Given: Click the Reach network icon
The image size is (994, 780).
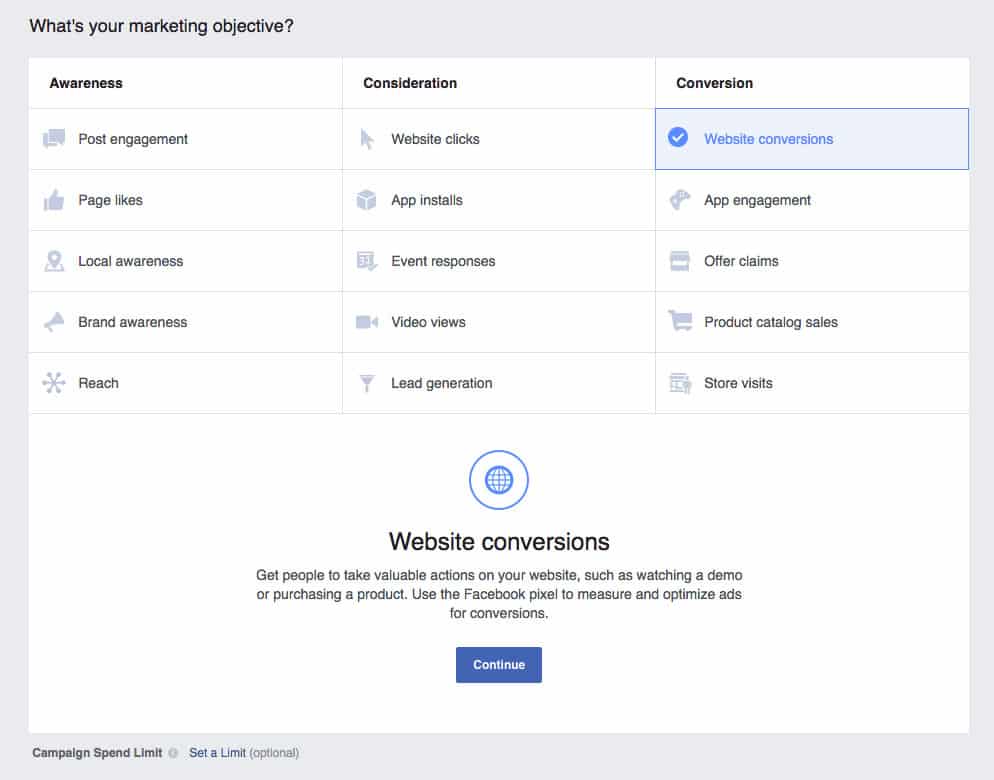Looking at the screenshot, I should [54, 382].
